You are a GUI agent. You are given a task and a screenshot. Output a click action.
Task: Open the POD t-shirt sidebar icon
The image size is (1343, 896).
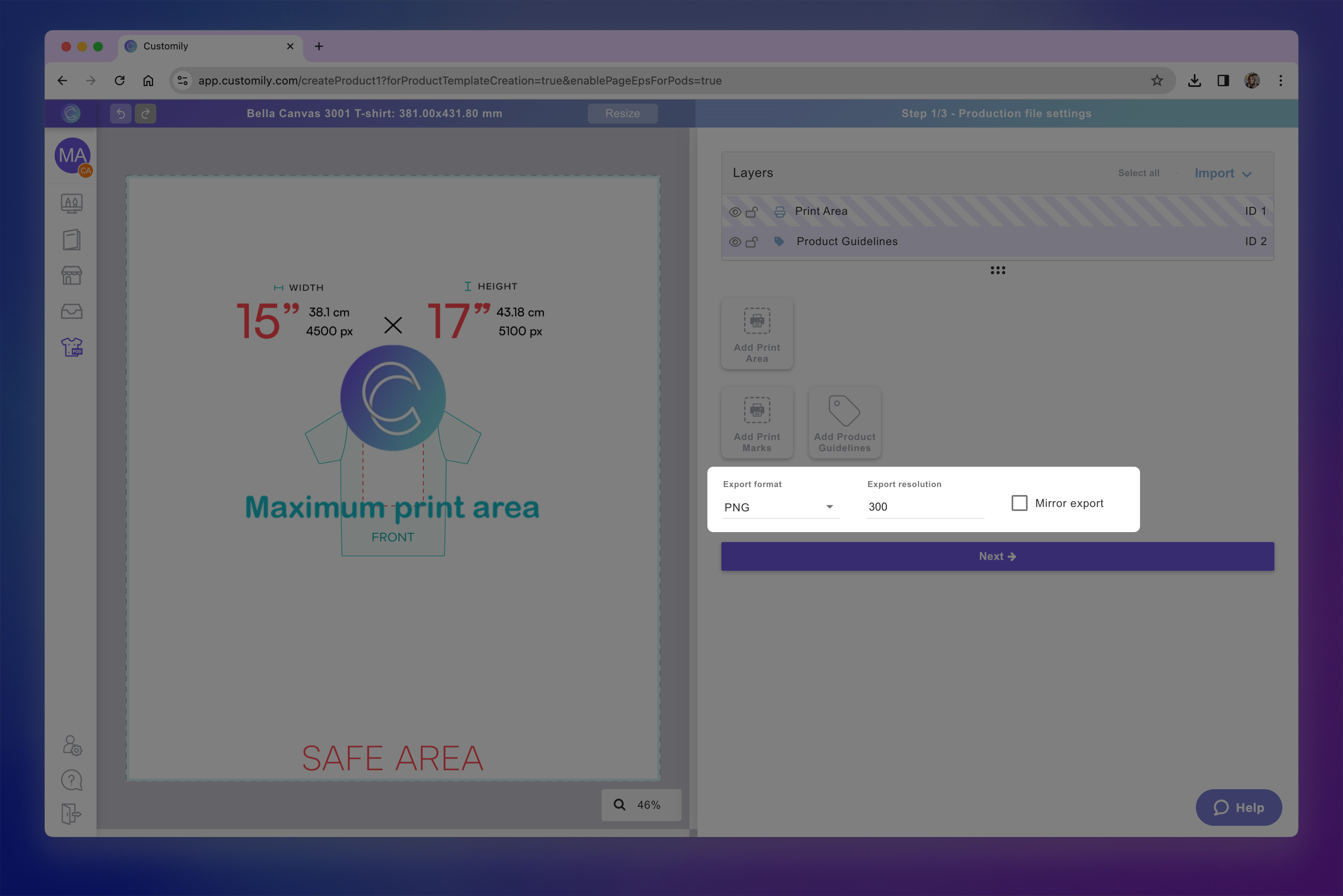pyautogui.click(x=72, y=347)
